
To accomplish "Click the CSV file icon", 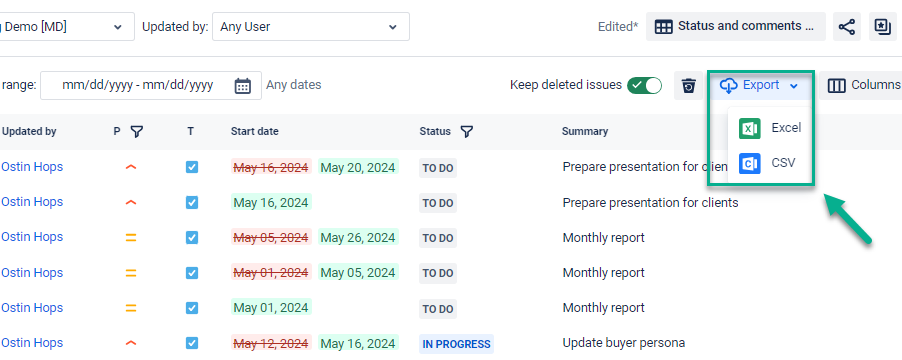I will (750, 163).
